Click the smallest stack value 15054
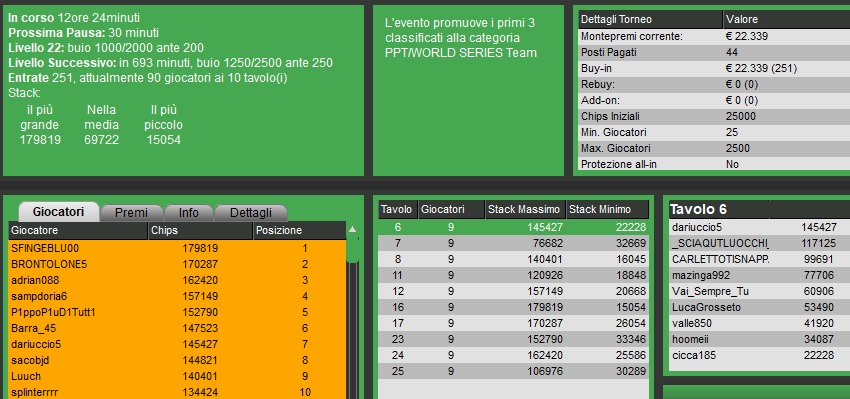Image resolution: width=850 pixels, height=399 pixels. pos(163,140)
